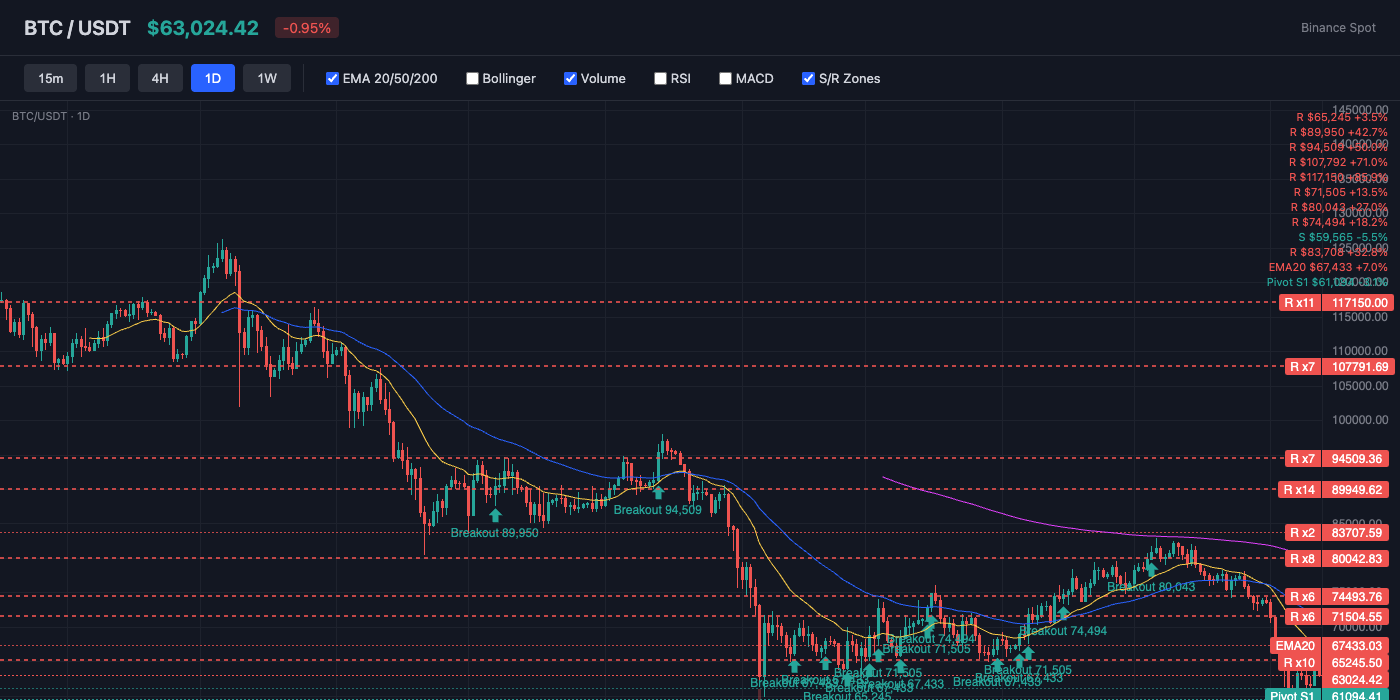This screenshot has height=700, width=1400.
Task: Click the Binance Spot label
Action: pos(1338,28)
